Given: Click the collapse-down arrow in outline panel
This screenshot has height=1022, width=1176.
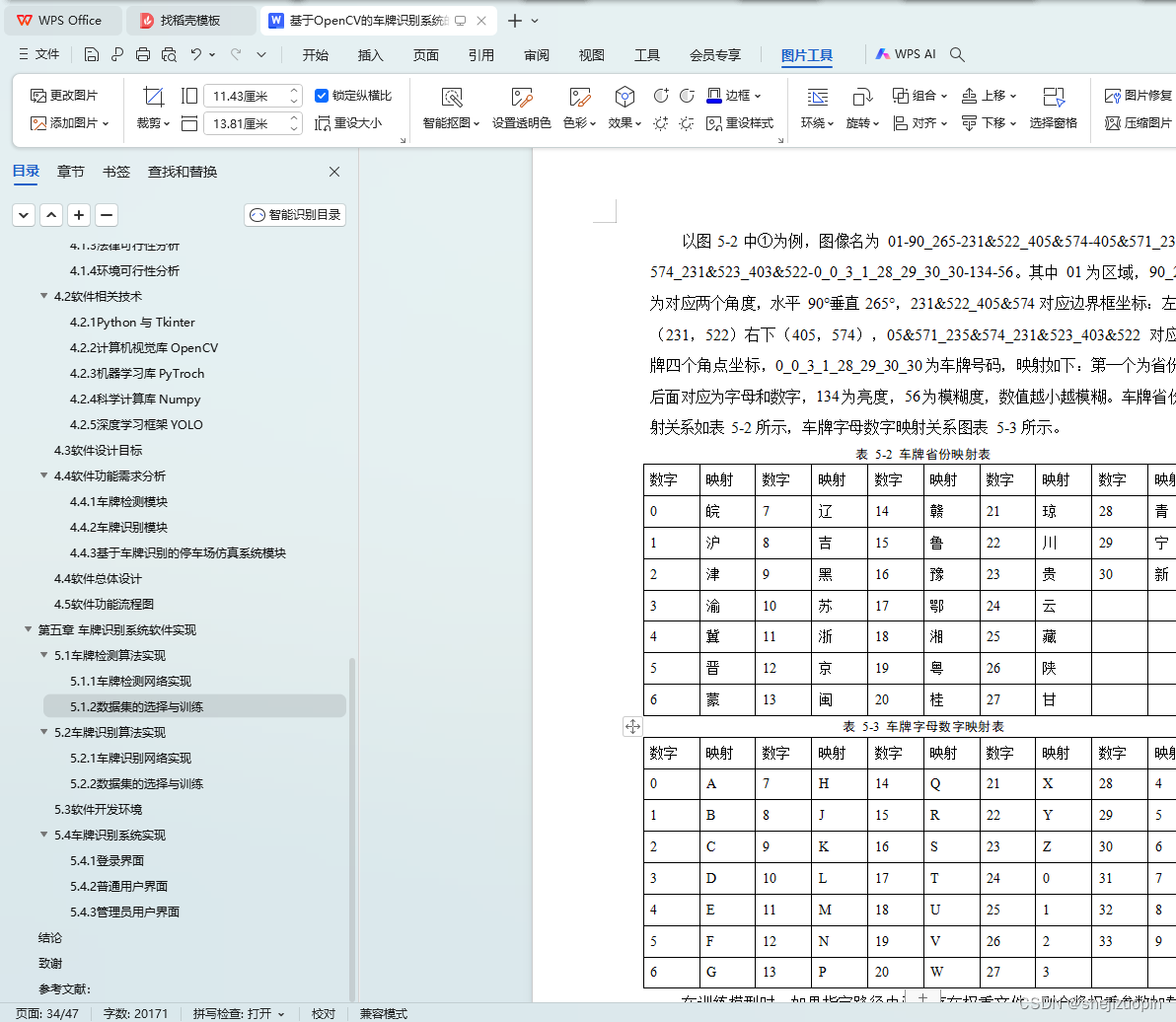Looking at the screenshot, I should pyautogui.click(x=24, y=215).
